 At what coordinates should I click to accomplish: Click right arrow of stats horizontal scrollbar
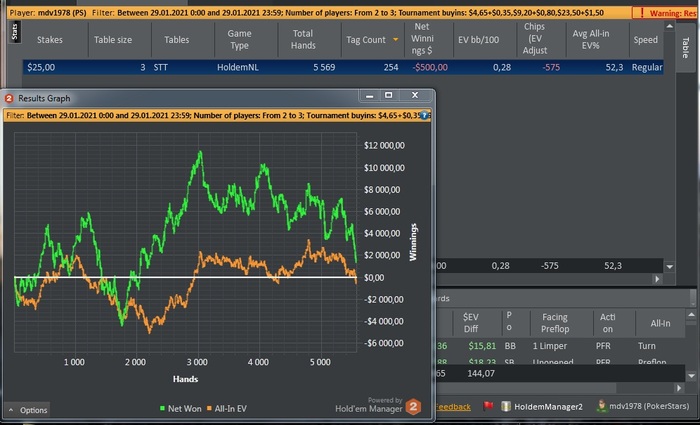(657, 279)
